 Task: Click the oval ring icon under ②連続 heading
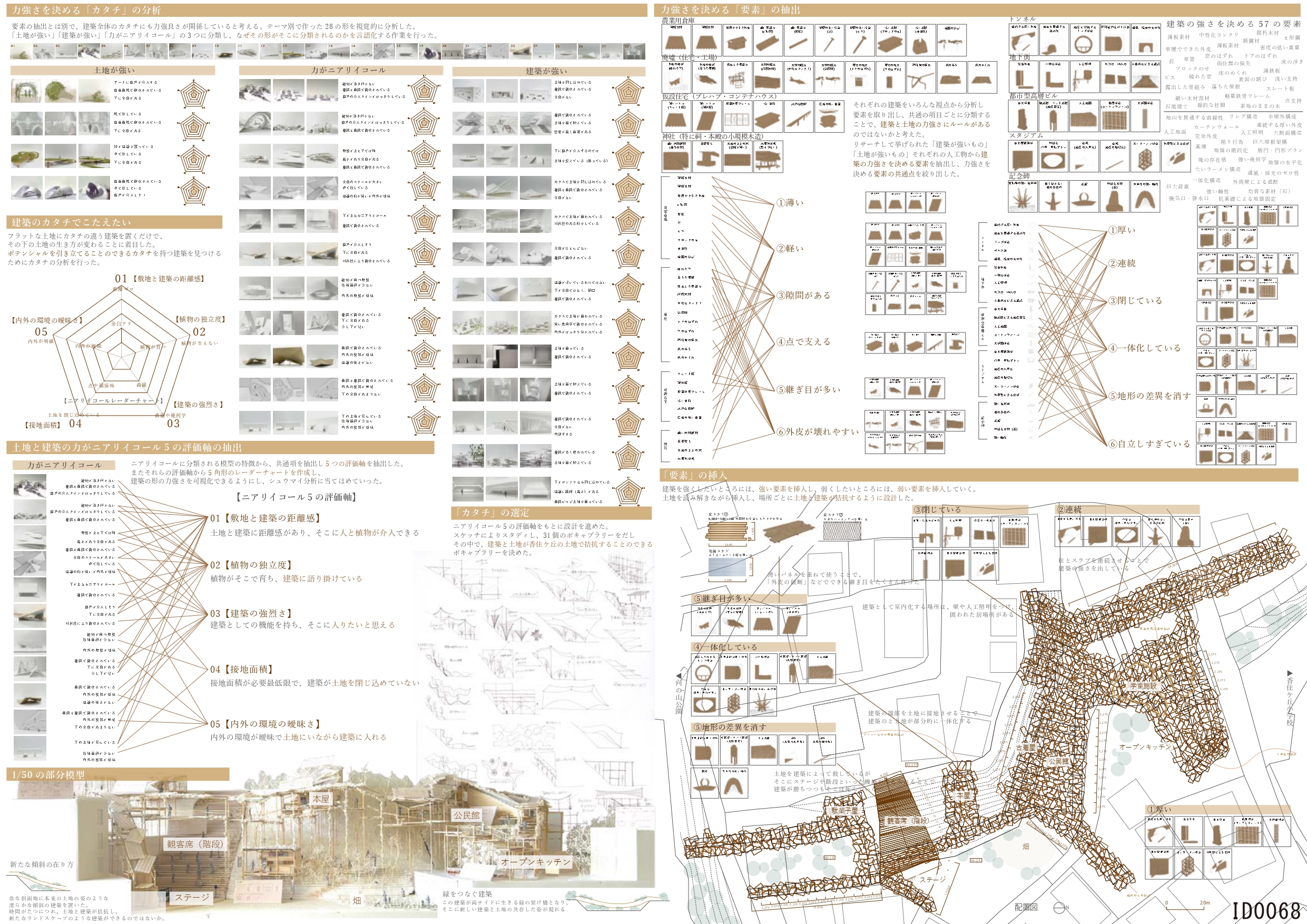1126,535
